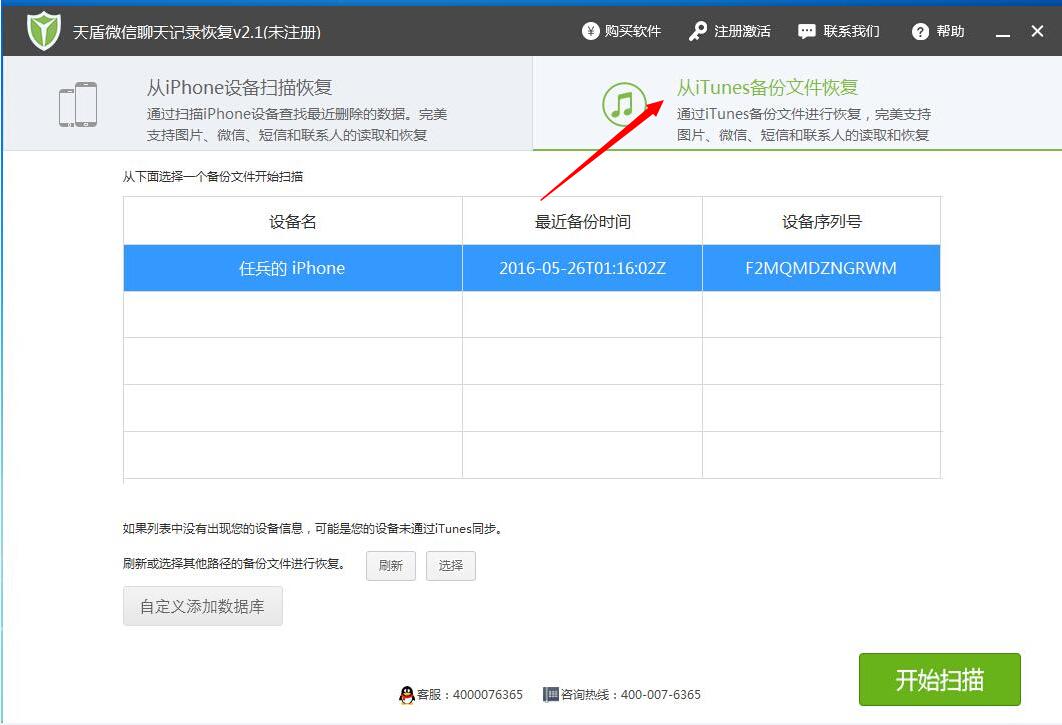
Task: Click the 刷新 refresh button
Action: (390, 566)
